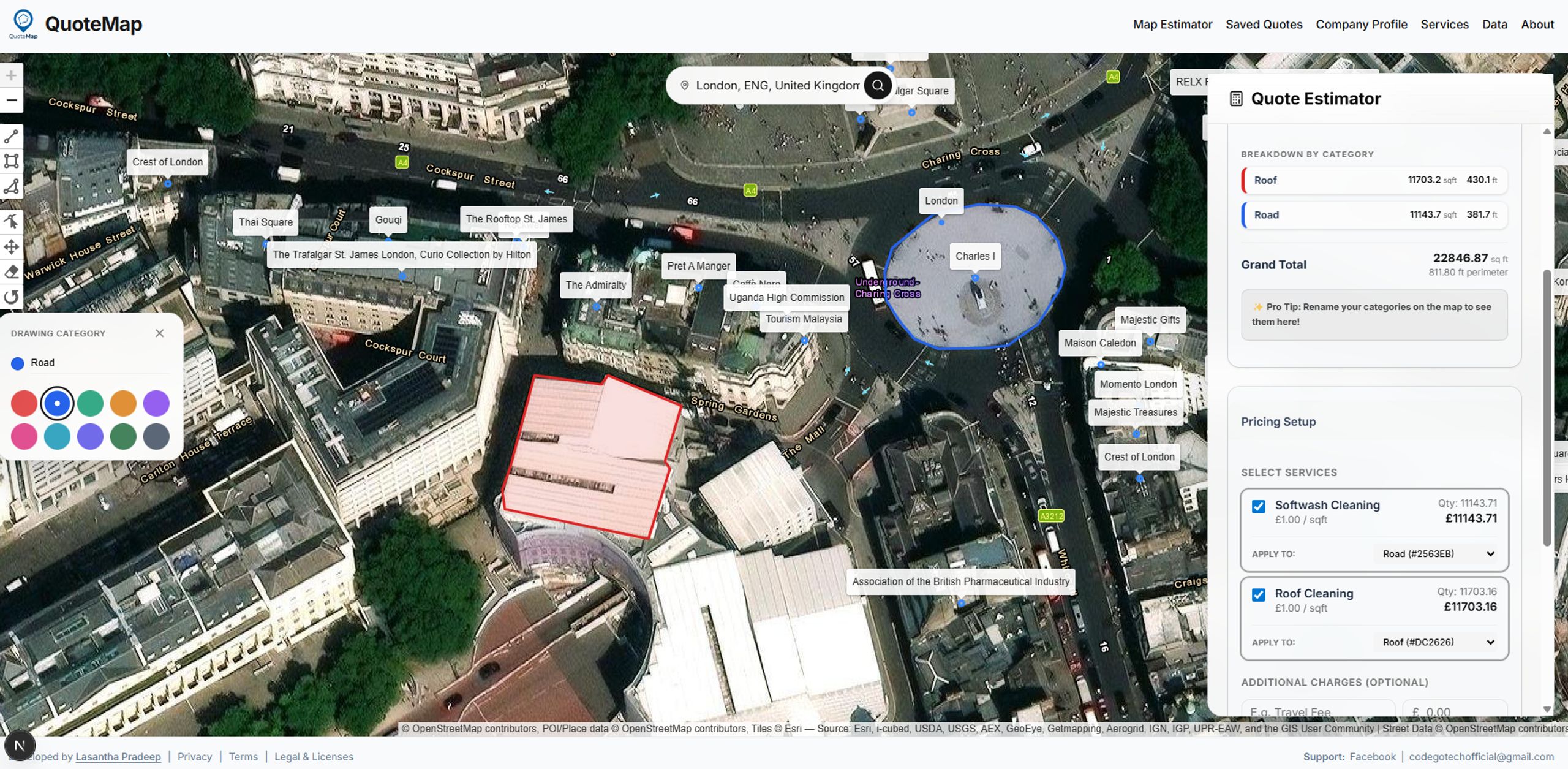Click the marker under Majestic Treasures label
Screen dimensions: 1568x769
[1136, 434]
